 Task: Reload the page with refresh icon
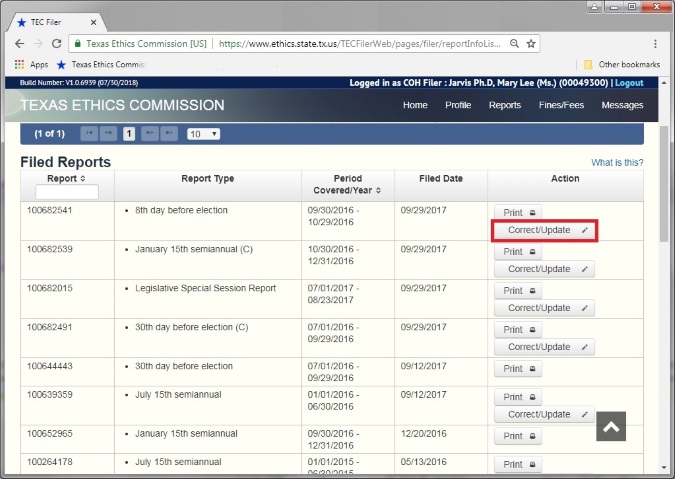pyautogui.click(x=56, y=44)
